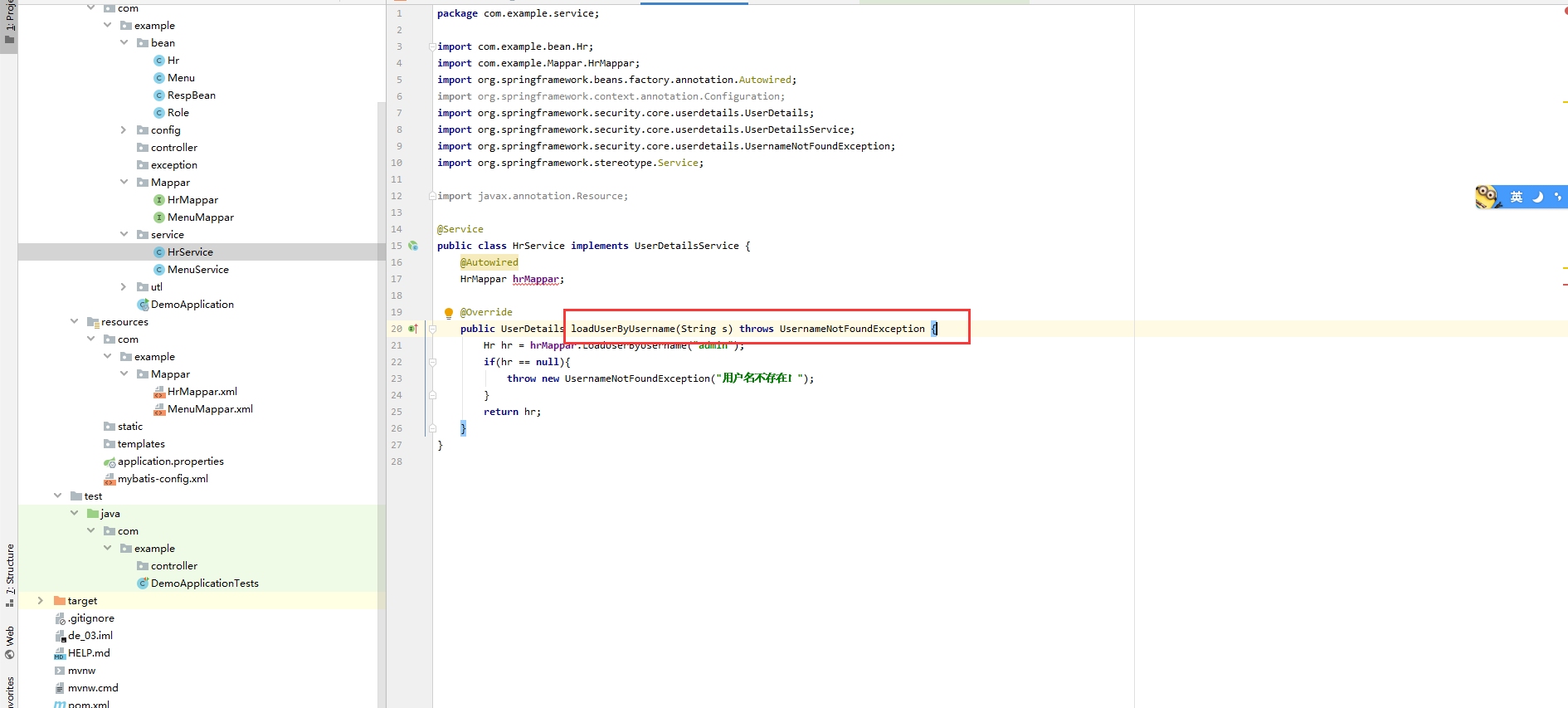Collapse the bean package

[124, 43]
